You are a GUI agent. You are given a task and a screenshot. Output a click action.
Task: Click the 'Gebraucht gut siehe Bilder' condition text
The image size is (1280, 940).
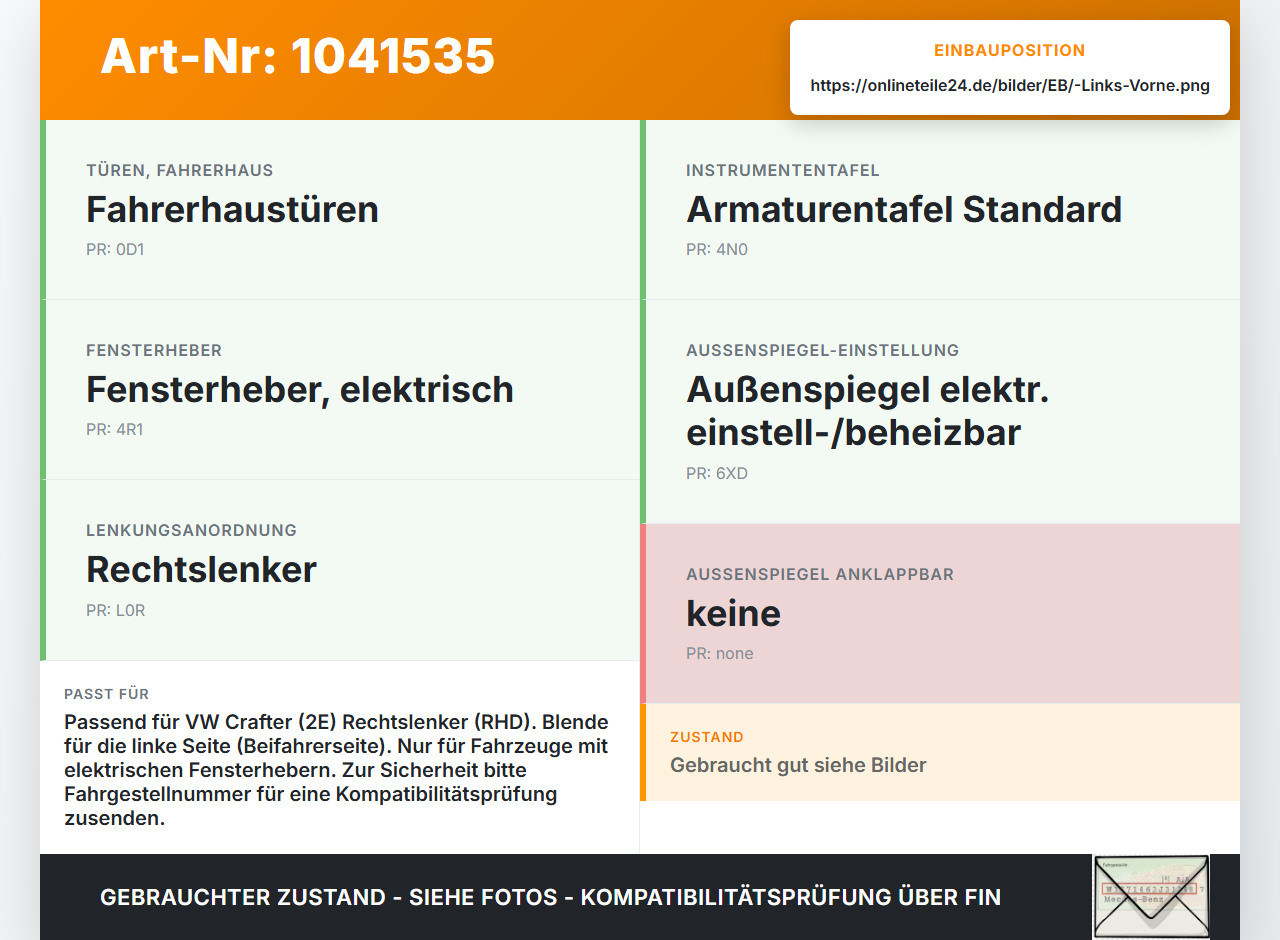[x=798, y=765]
